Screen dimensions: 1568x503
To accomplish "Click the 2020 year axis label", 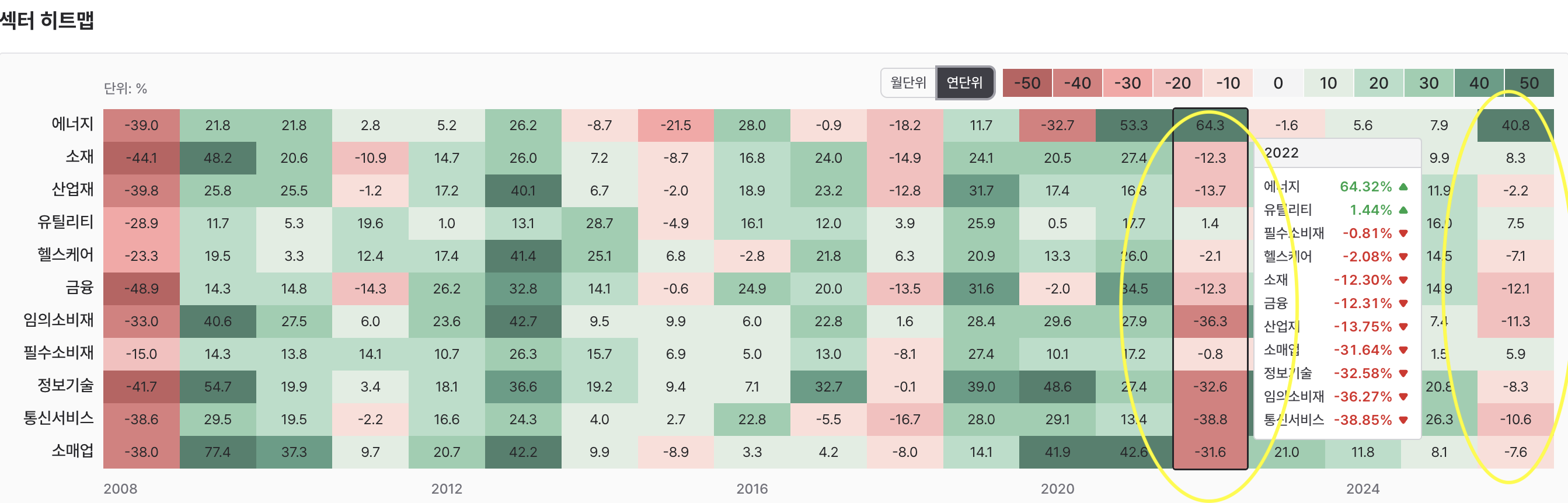I will pos(1057,488).
